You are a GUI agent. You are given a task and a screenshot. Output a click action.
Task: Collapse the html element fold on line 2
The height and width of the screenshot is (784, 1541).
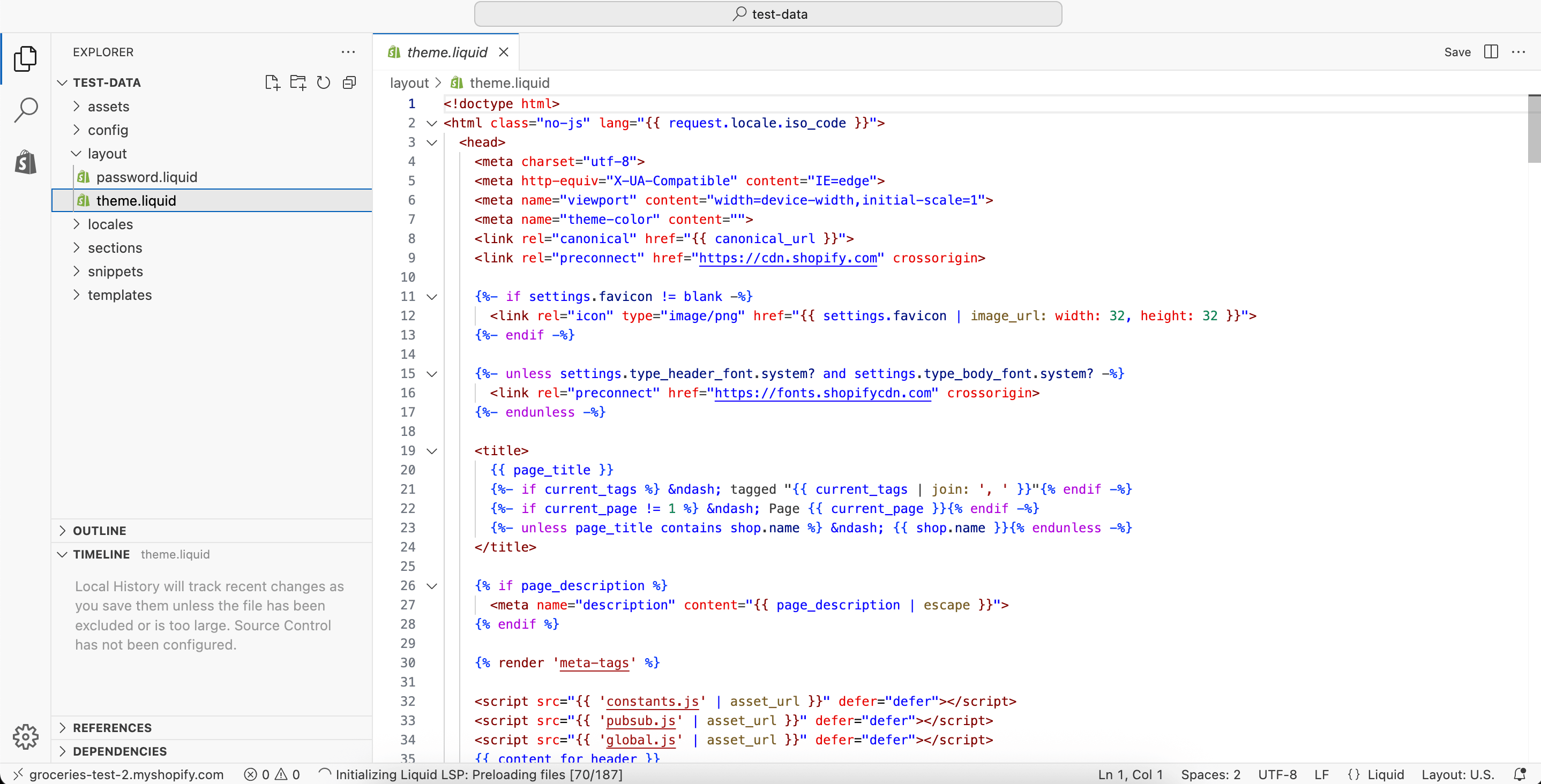click(432, 123)
